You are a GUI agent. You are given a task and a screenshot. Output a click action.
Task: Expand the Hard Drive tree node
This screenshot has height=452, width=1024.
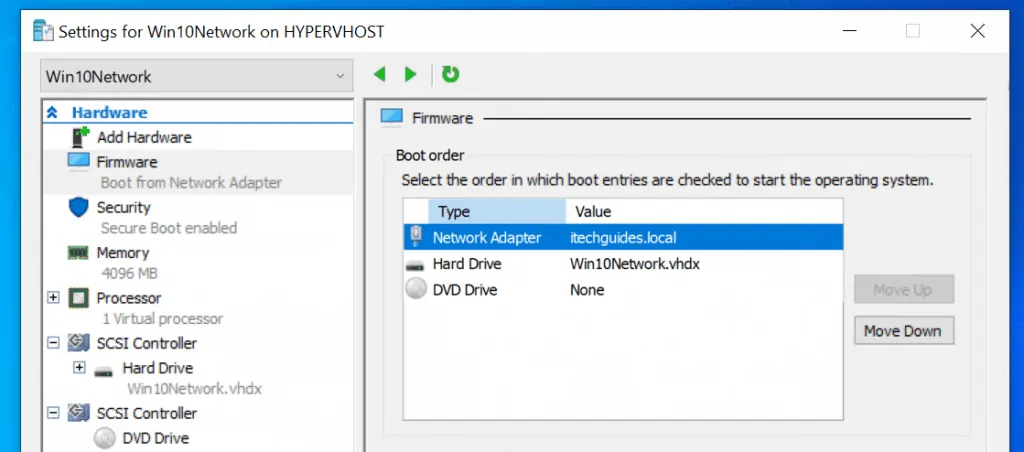coord(79,368)
